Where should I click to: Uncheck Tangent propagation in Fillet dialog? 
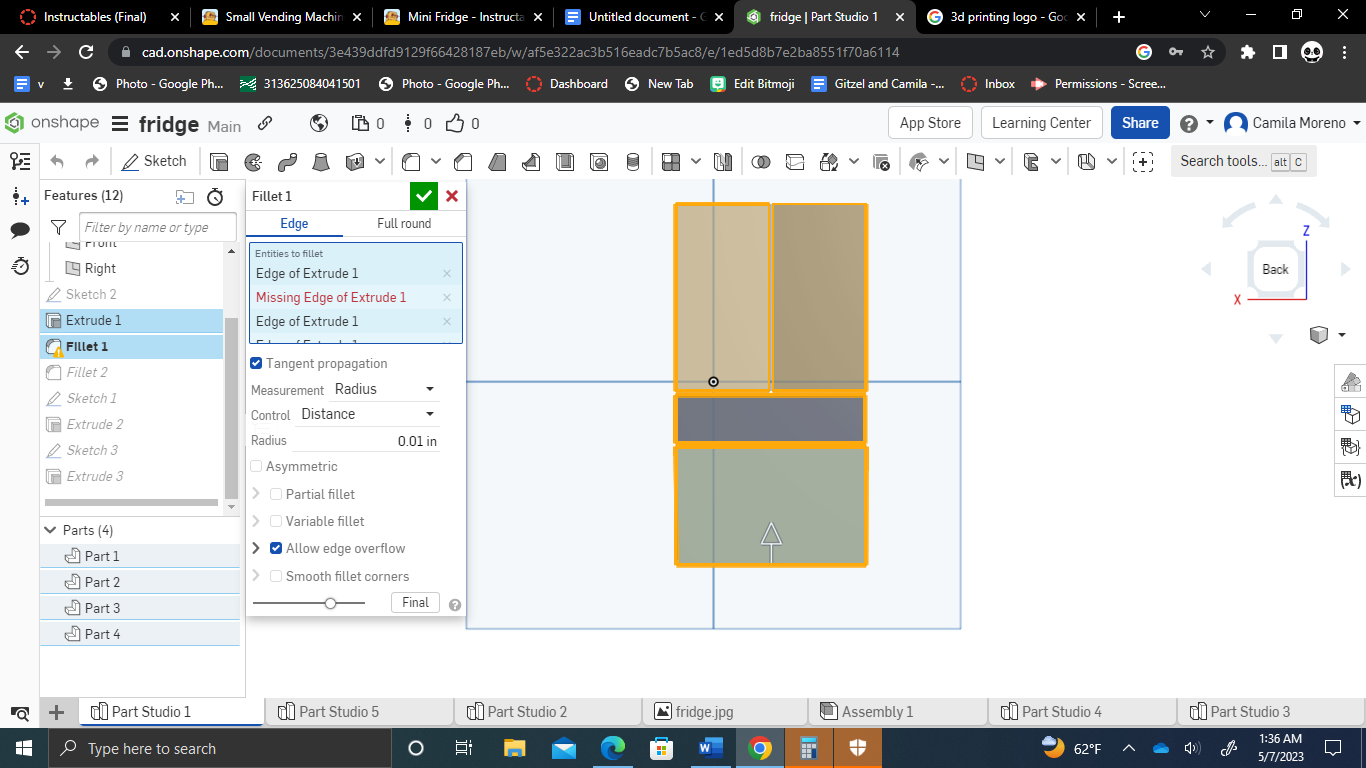tap(256, 363)
